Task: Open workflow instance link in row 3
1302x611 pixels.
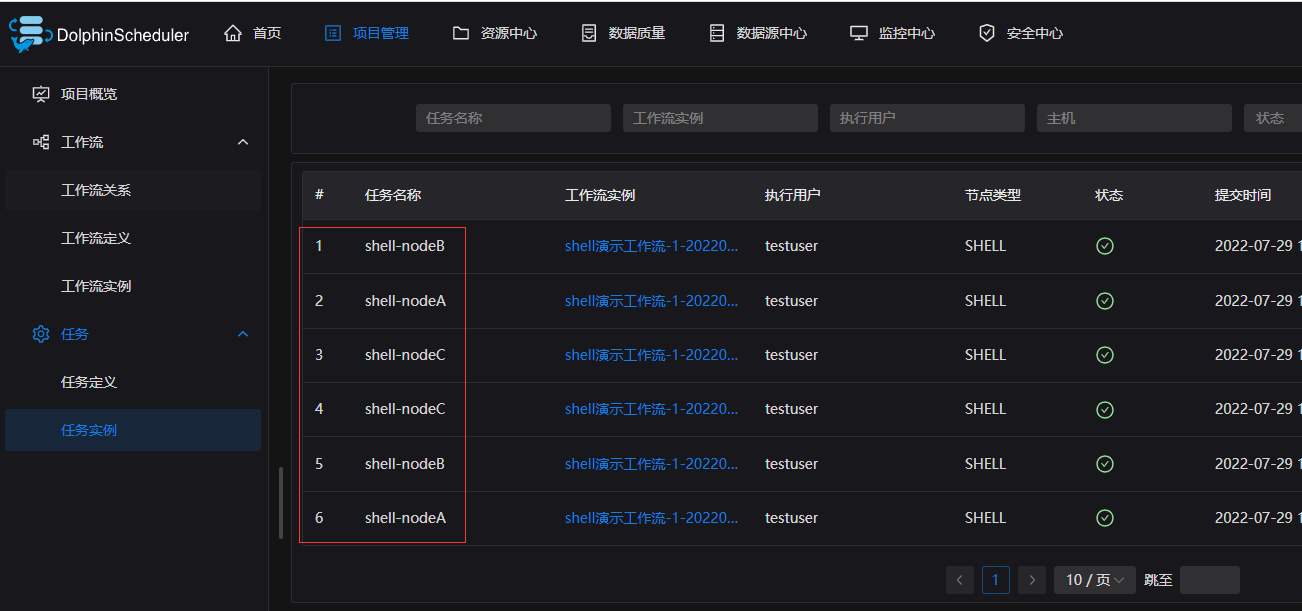Action: 651,355
